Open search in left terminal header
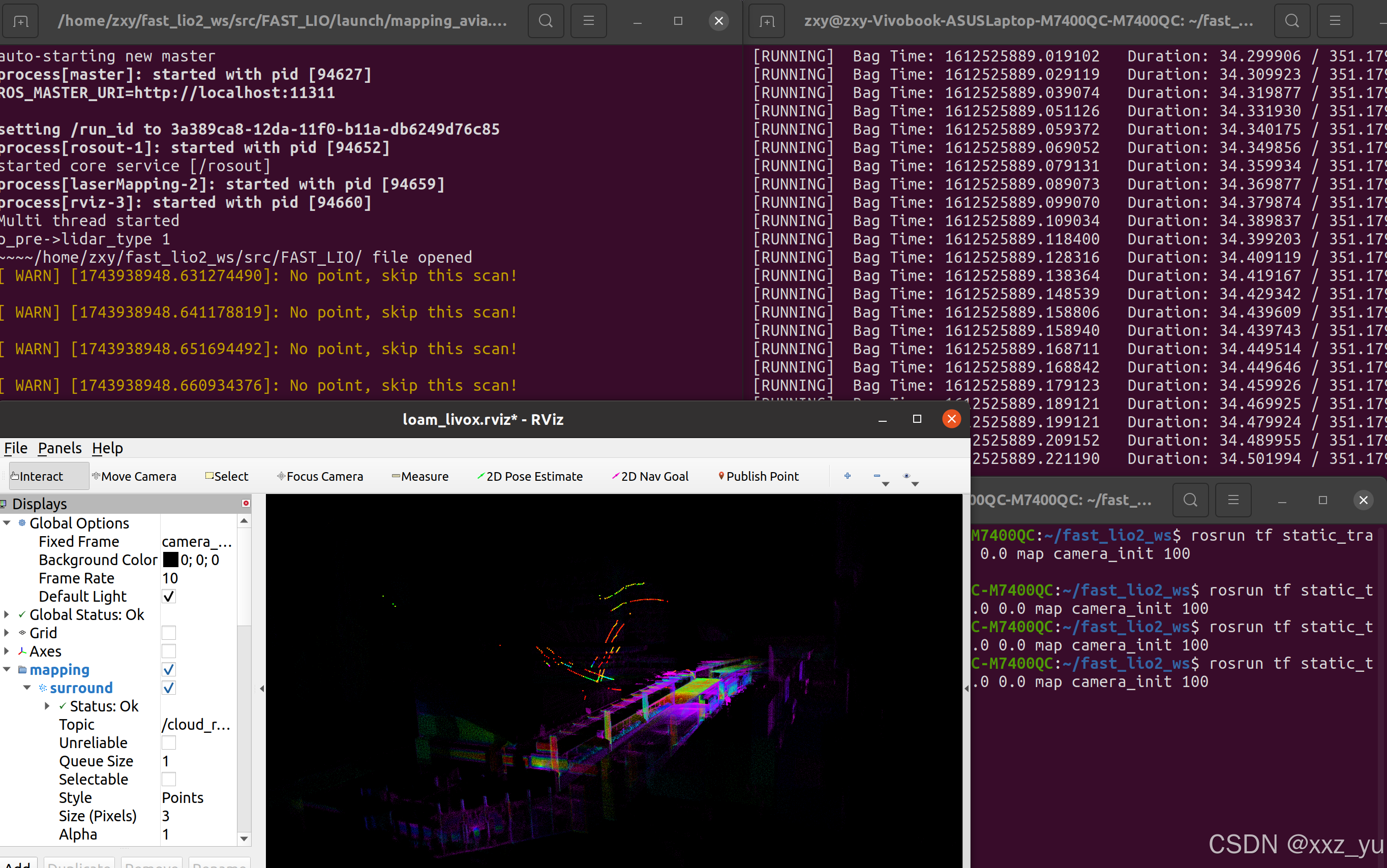Screen dimensions: 1387x868 [x=546, y=21]
